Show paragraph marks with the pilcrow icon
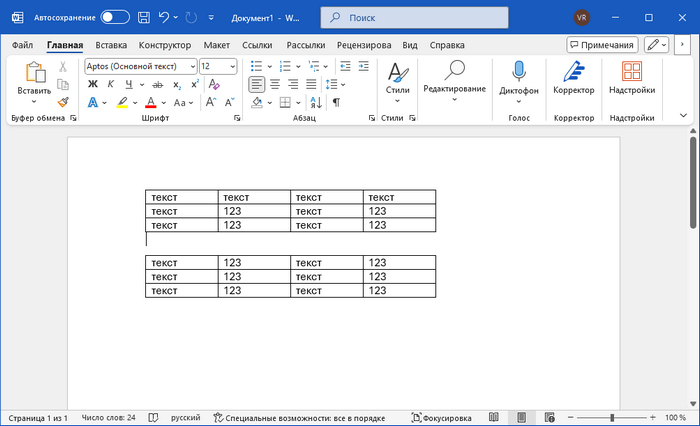700x426 pixels. coord(336,102)
